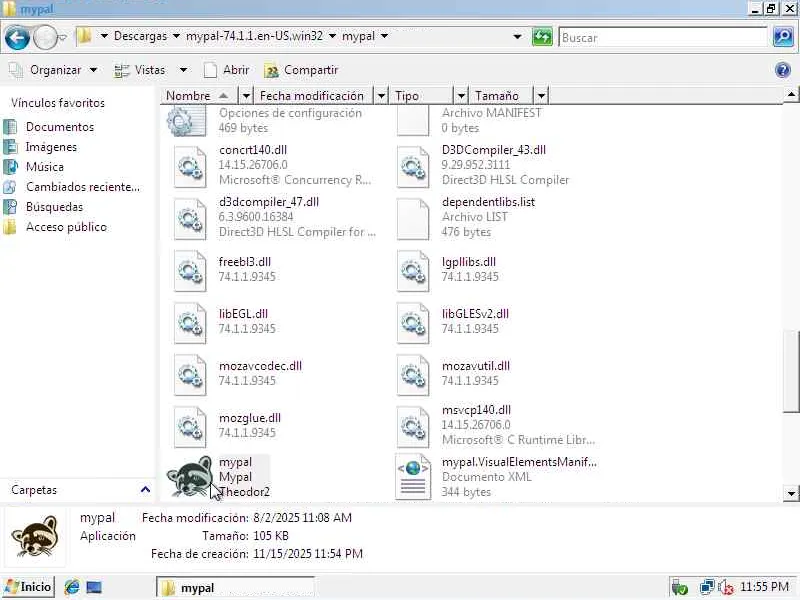This screenshot has width=800, height=600.
Task: Expand the Carpetas pane chevron
Action: (145, 490)
